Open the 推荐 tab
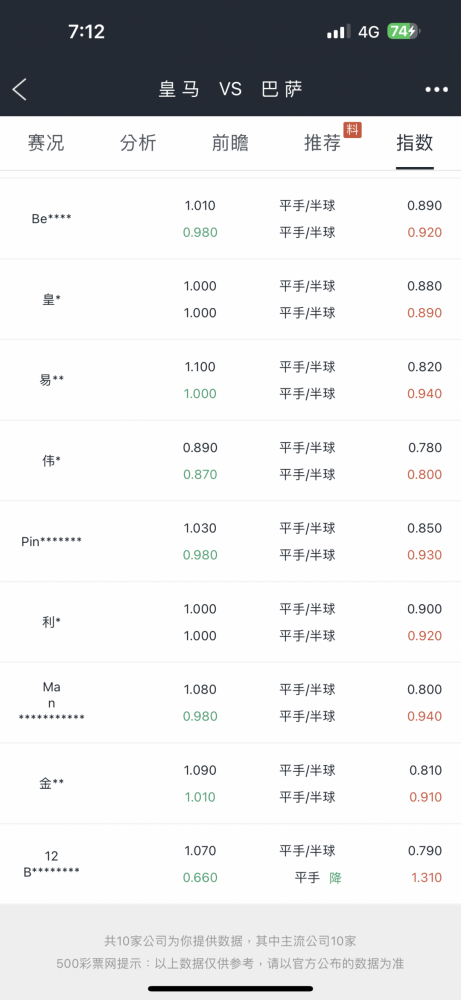Screen dimensions: 461x1000 323,143
